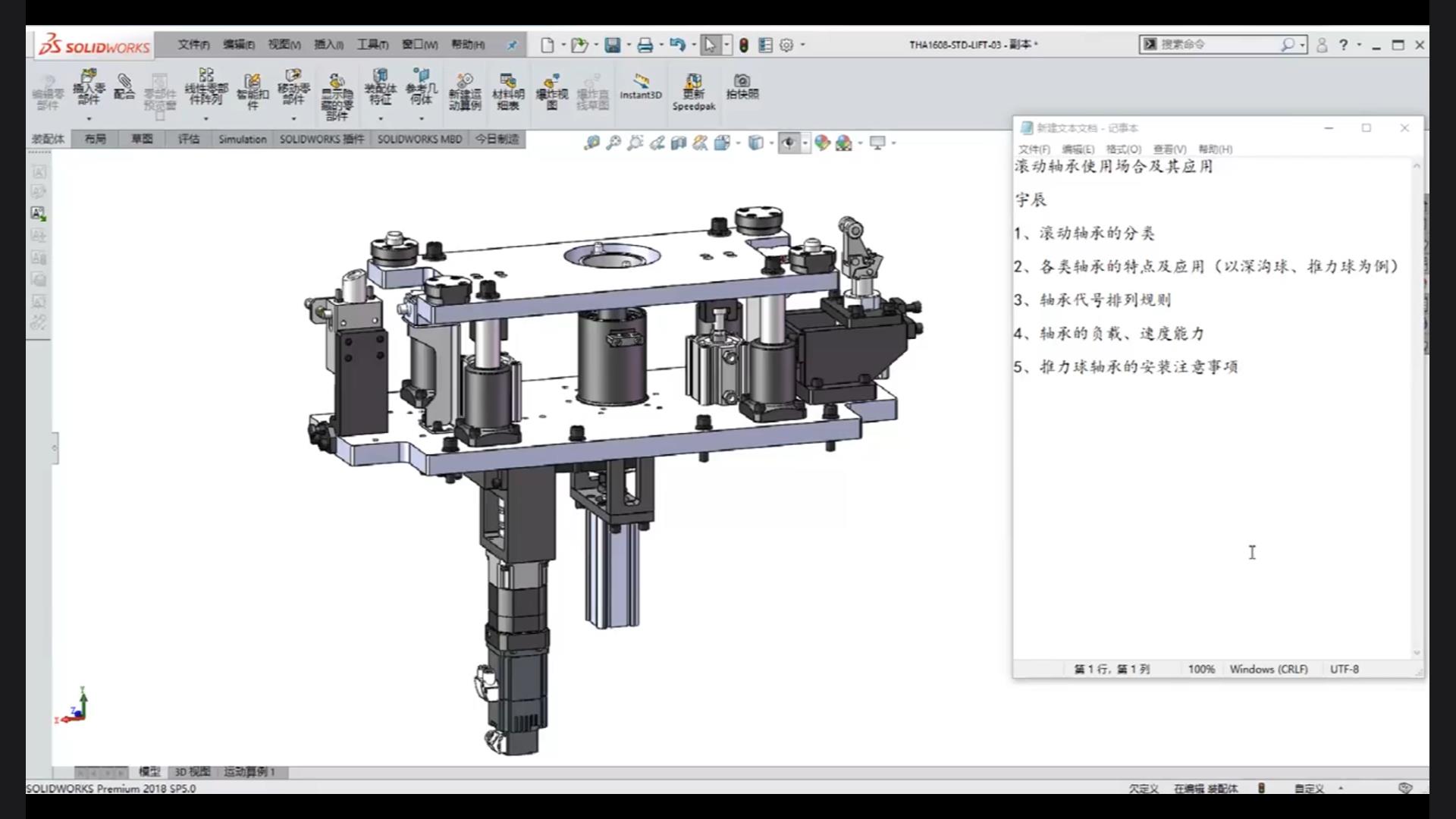Click the Apply Scene icon
Screen dimensions: 1456x819
pyautogui.click(x=844, y=143)
